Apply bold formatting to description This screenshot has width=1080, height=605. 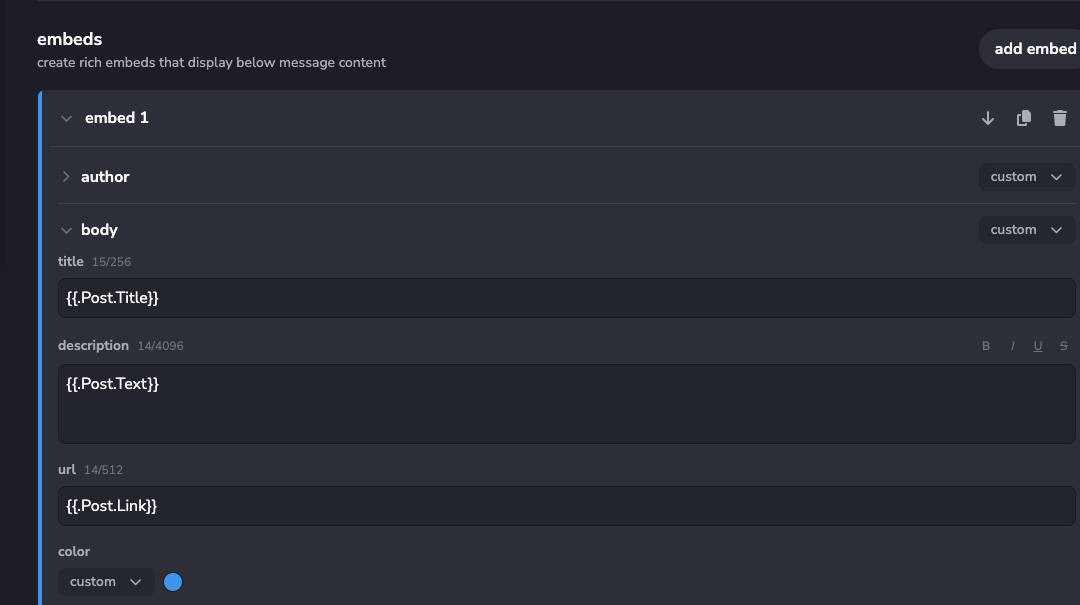(986, 346)
